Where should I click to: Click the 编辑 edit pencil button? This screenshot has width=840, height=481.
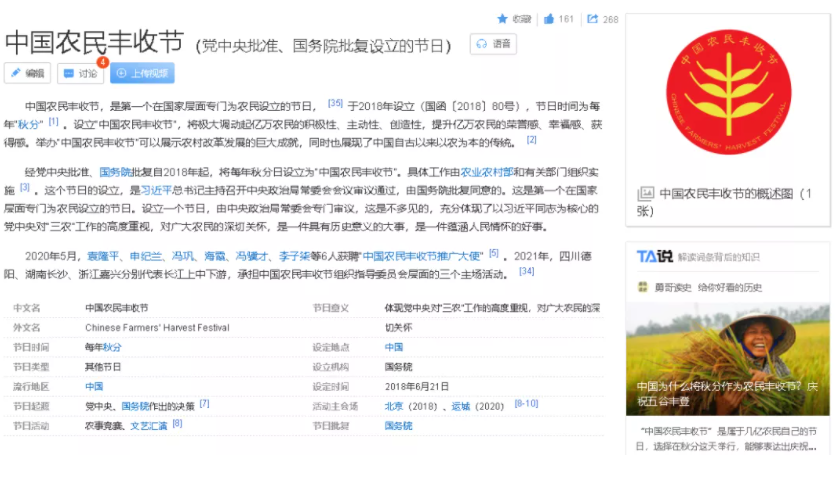[x=27, y=73]
